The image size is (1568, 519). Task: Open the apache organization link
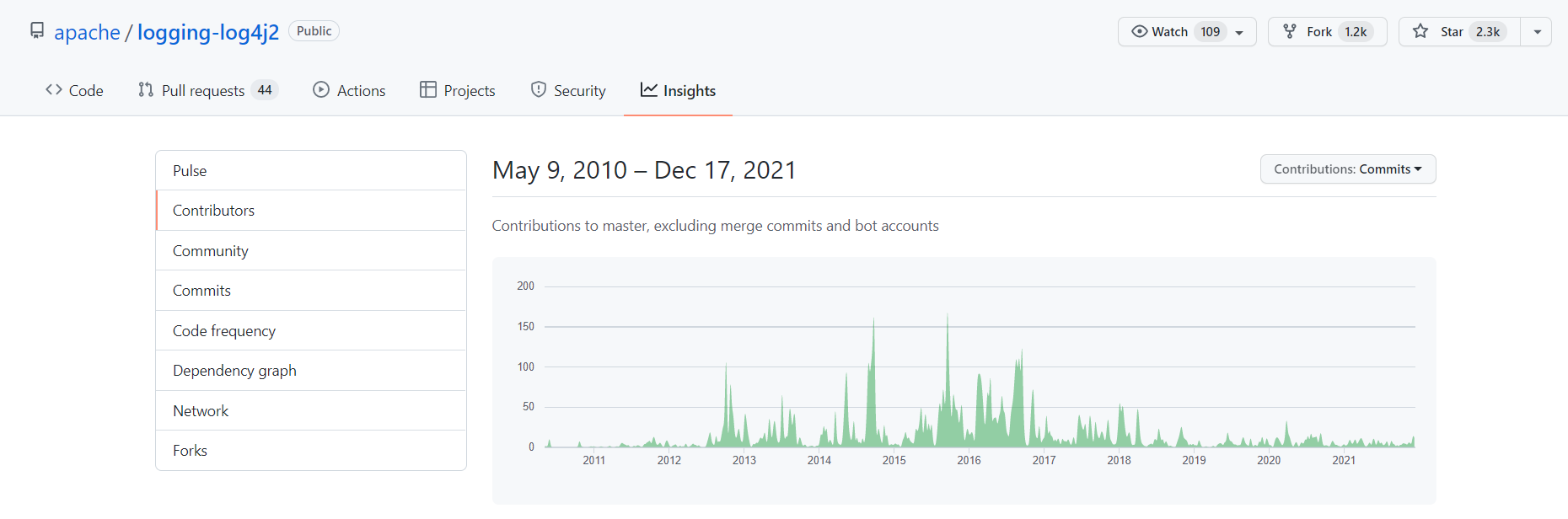click(87, 32)
